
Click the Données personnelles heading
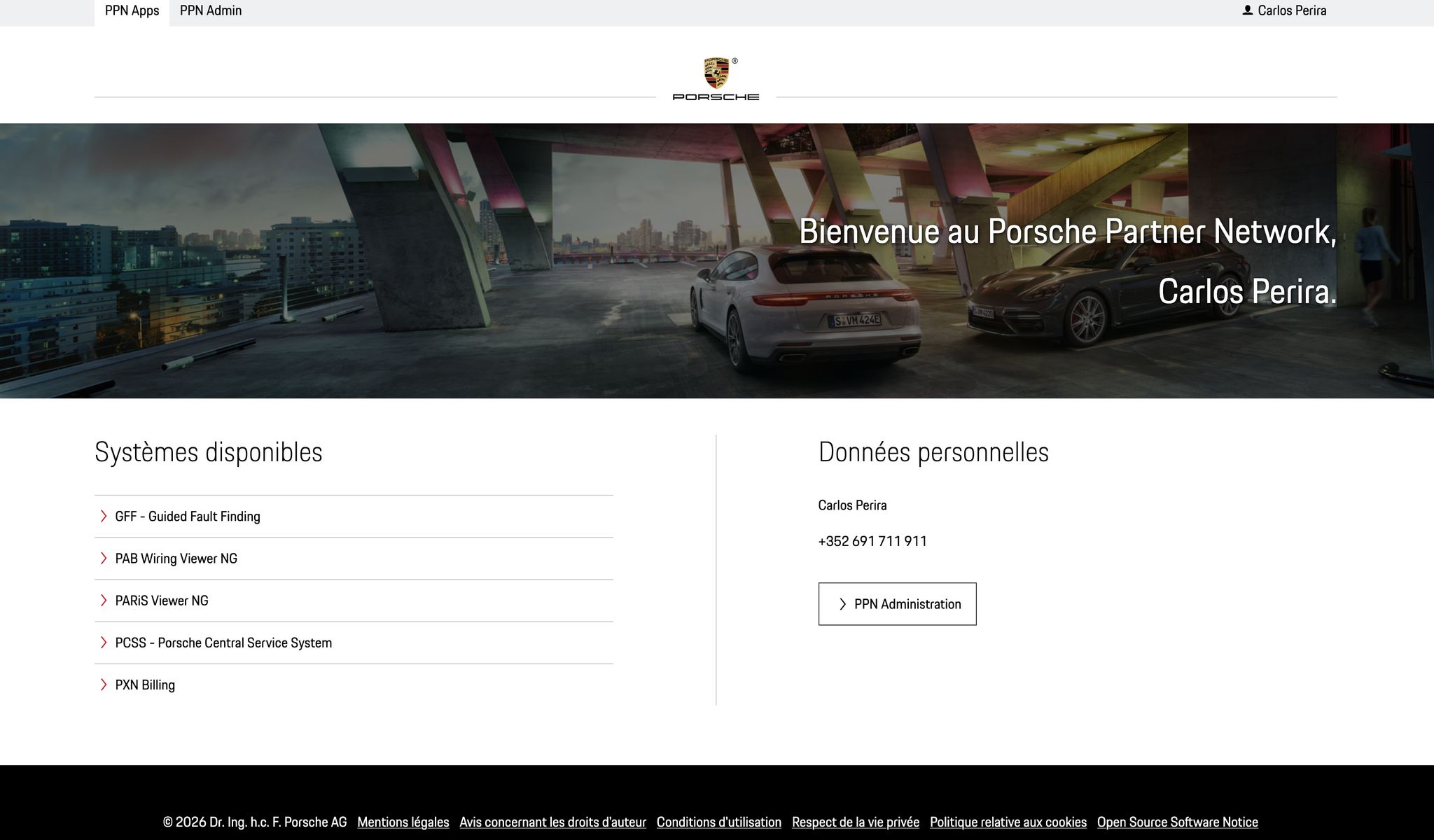(x=933, y=452)
